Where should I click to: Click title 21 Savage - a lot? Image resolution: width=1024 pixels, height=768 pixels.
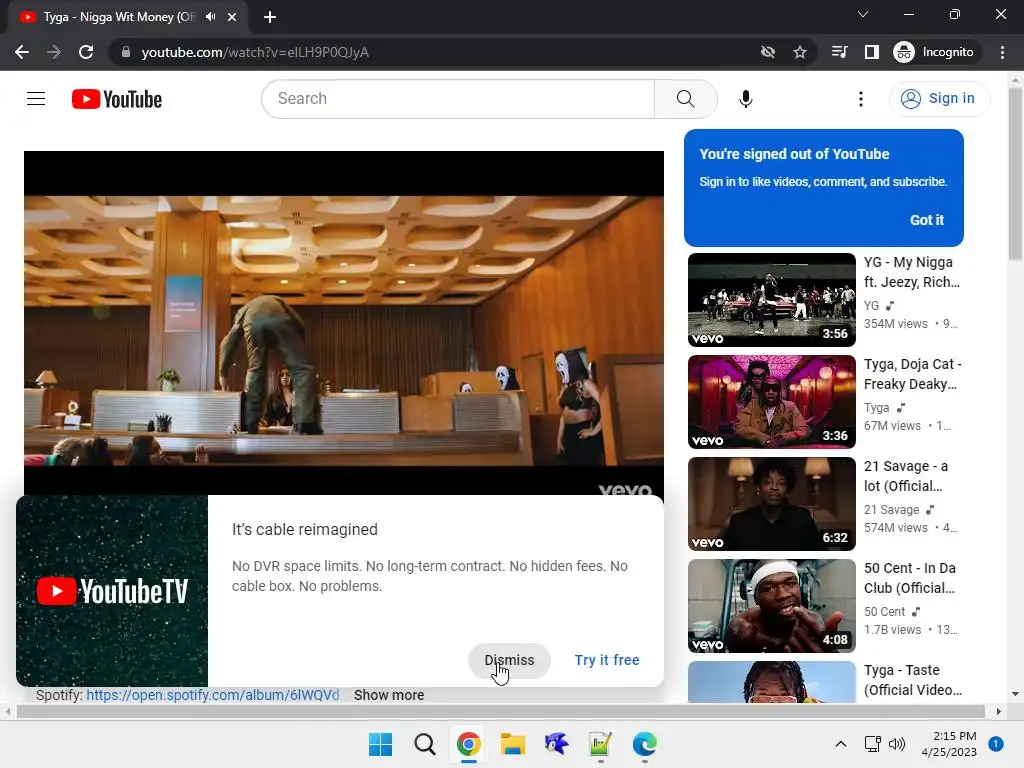(x=906, y=476)
